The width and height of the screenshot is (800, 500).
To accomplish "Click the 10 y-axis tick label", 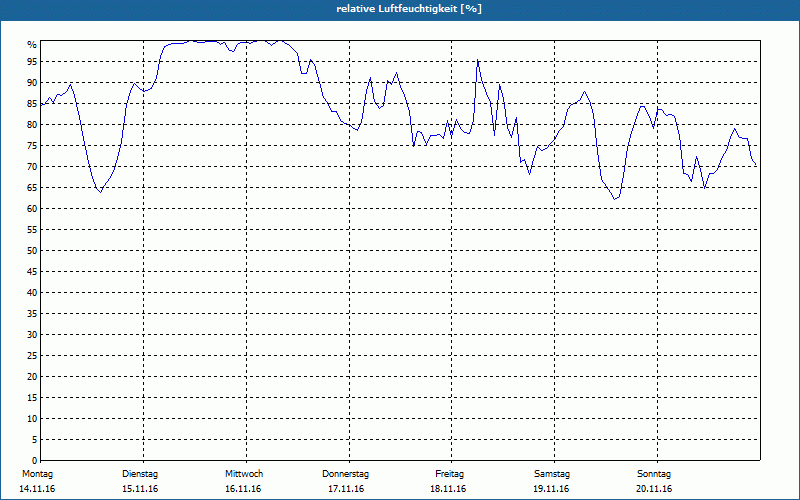I will [x=32, y=419].
